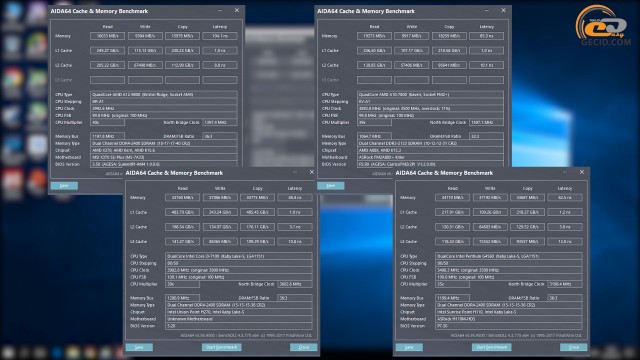
Task: Start Benchmark in the Core i3-7100 window
Action: 222,347
